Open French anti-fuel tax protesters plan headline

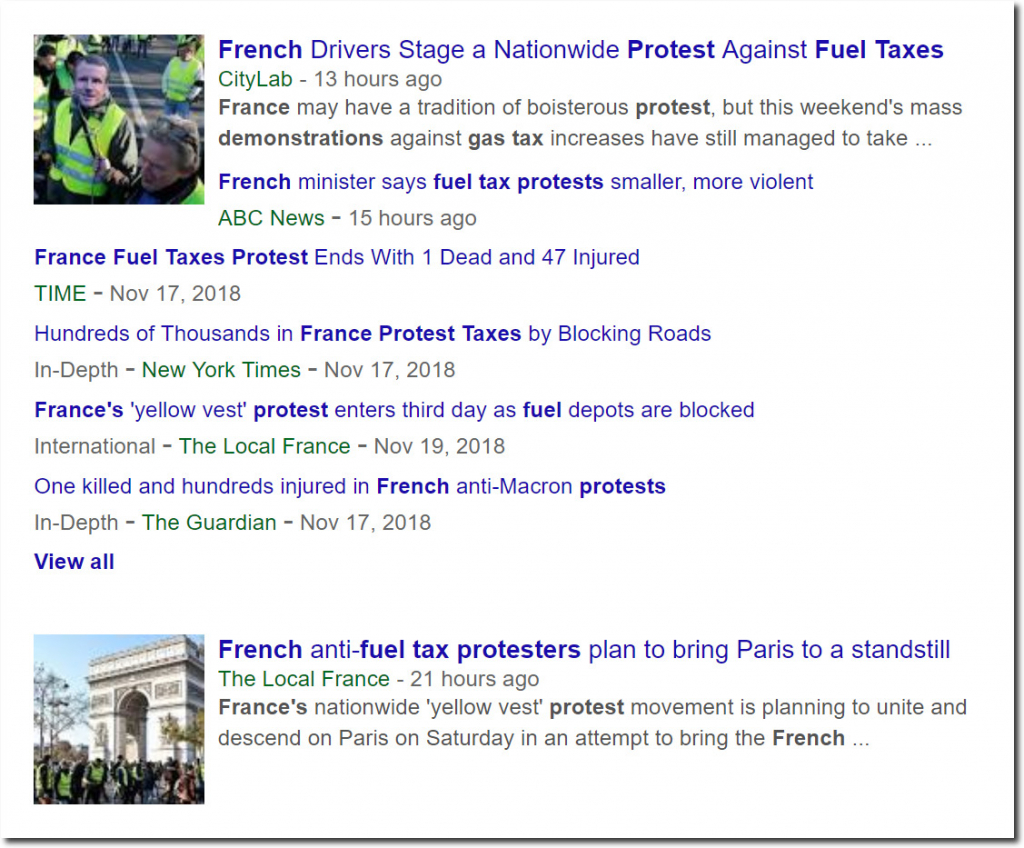click(x=583, y=650)
